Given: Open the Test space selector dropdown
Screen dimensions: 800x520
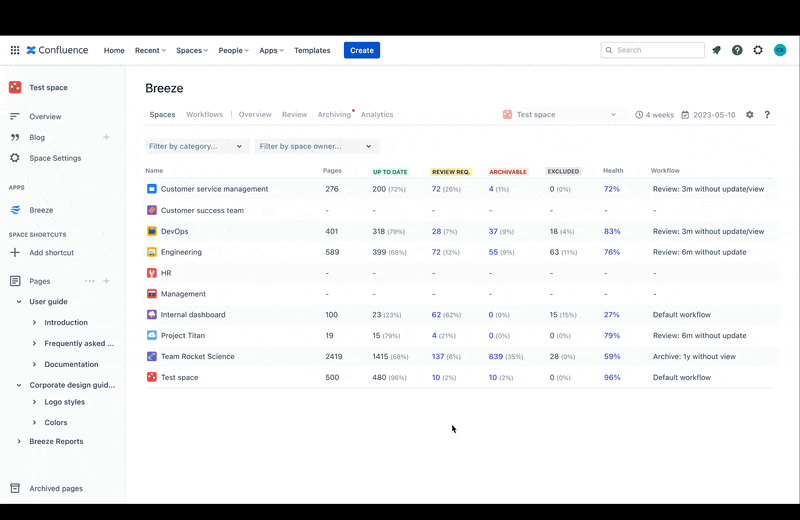Looking at the screenshot, I should coord(560,115).
